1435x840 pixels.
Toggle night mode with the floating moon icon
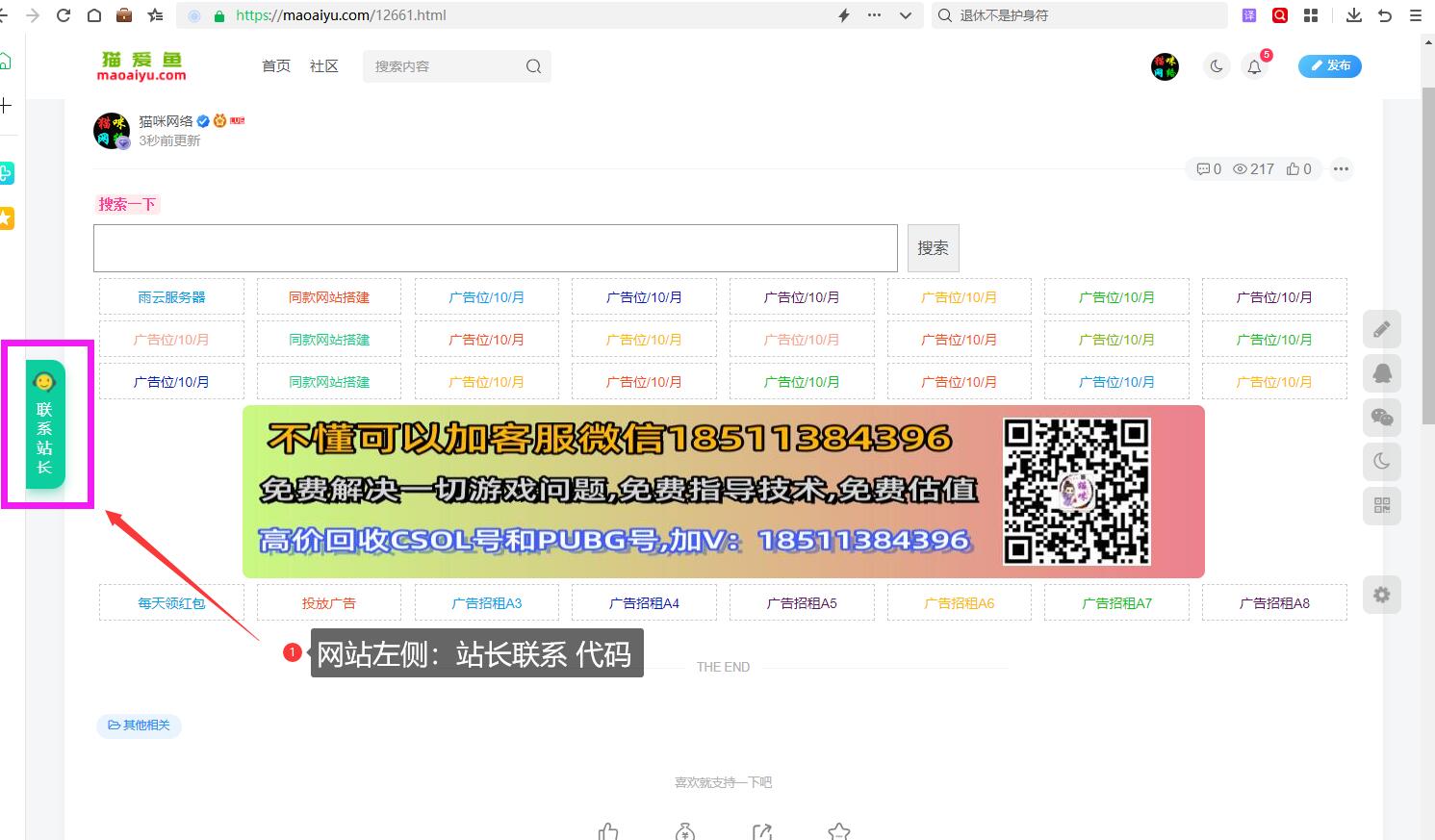click(1382, 462)
